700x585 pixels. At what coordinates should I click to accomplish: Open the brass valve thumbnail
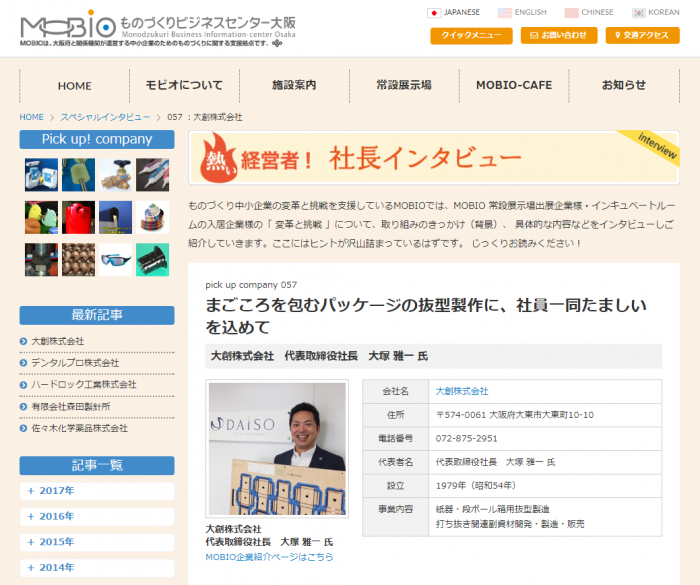coord(116,175)
